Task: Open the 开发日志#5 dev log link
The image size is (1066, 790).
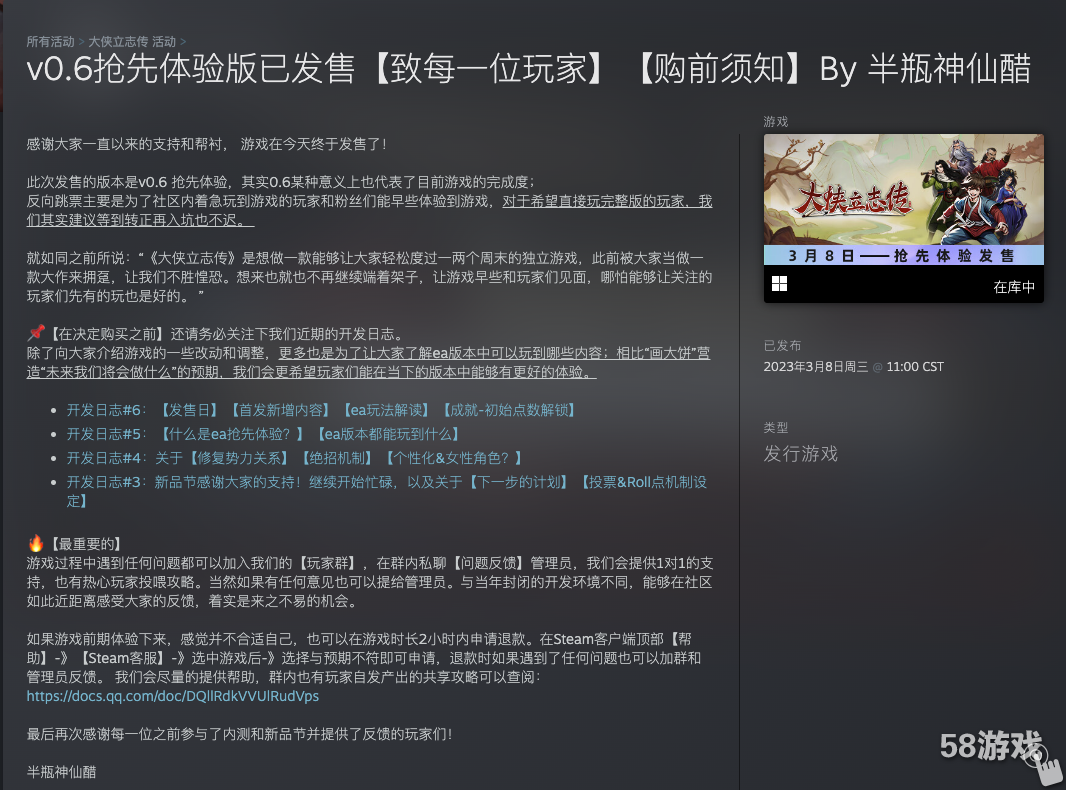Action: point(106,434)
